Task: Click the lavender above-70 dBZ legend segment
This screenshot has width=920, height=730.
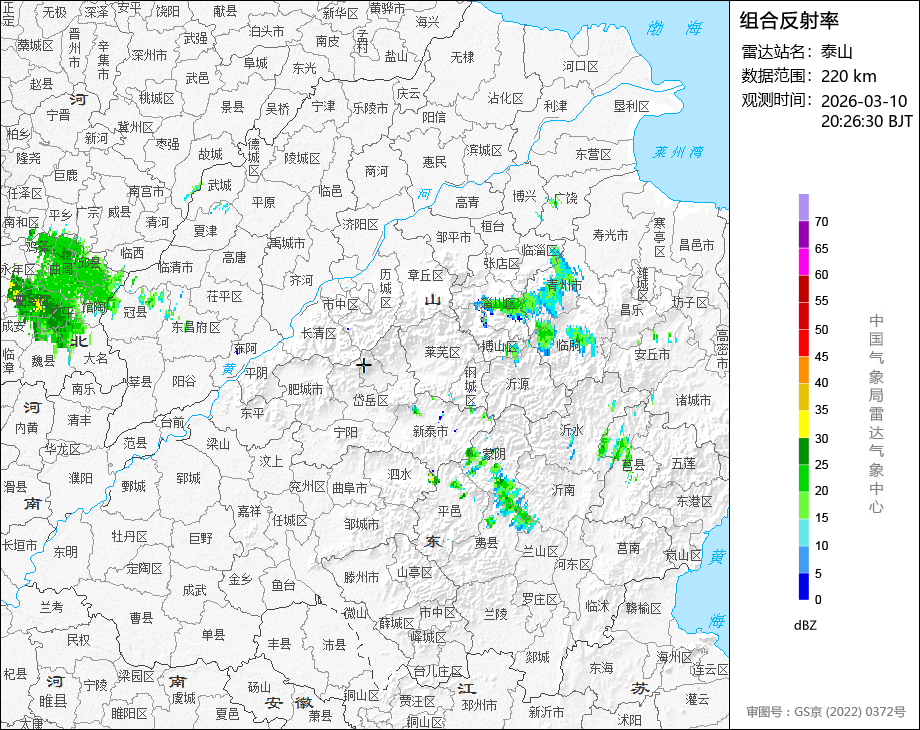Action: click(804, 207)
